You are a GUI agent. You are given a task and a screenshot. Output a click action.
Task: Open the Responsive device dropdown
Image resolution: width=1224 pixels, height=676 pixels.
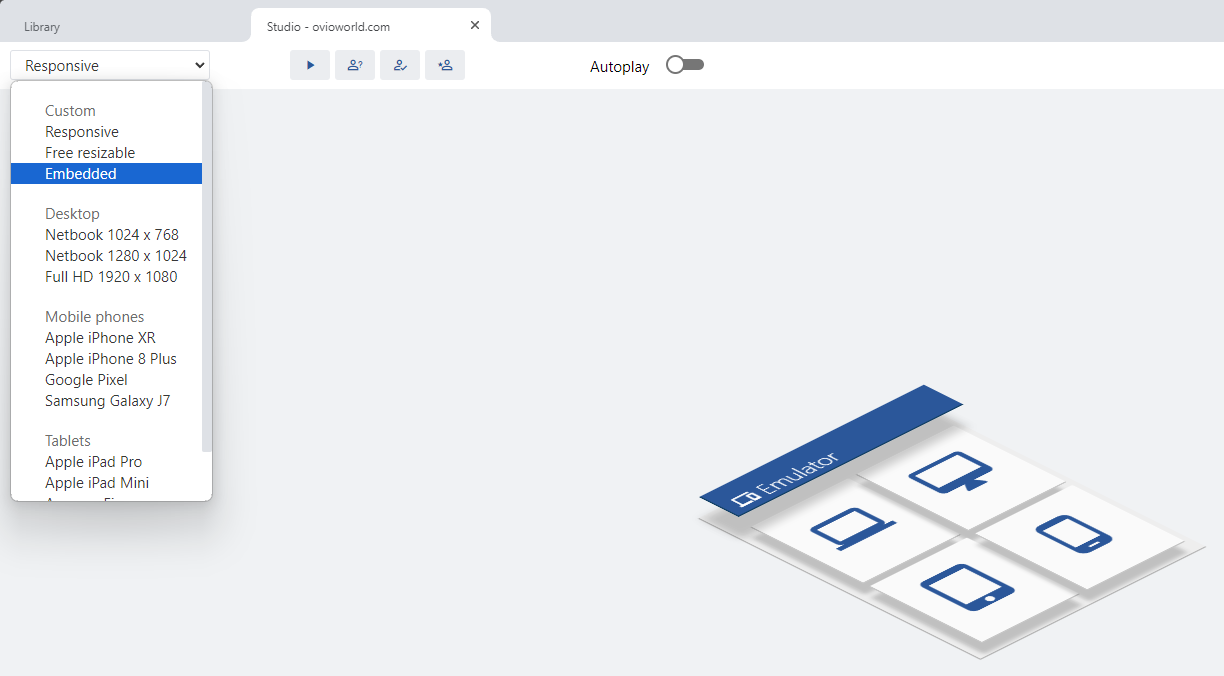(110, 65)
